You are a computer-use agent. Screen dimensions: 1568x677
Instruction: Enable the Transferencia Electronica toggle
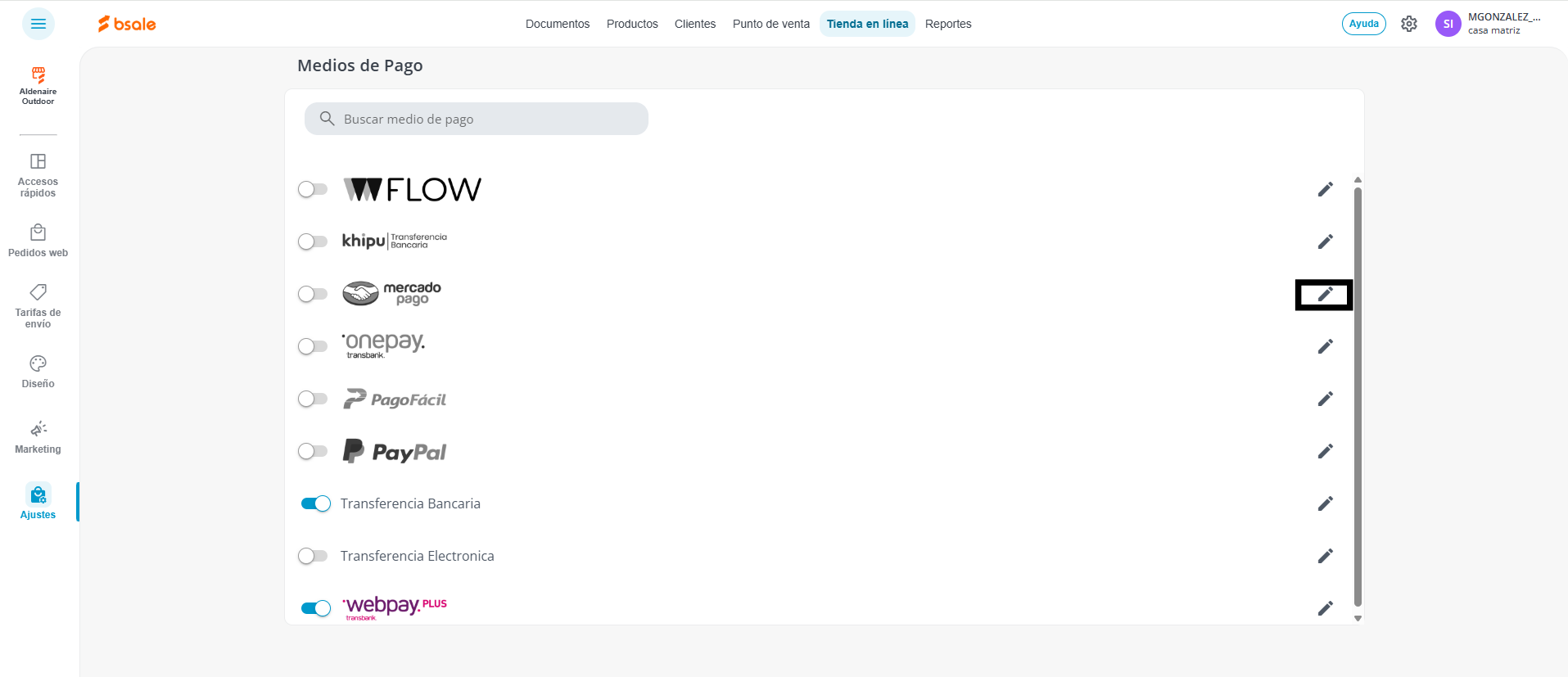[313, 556]
